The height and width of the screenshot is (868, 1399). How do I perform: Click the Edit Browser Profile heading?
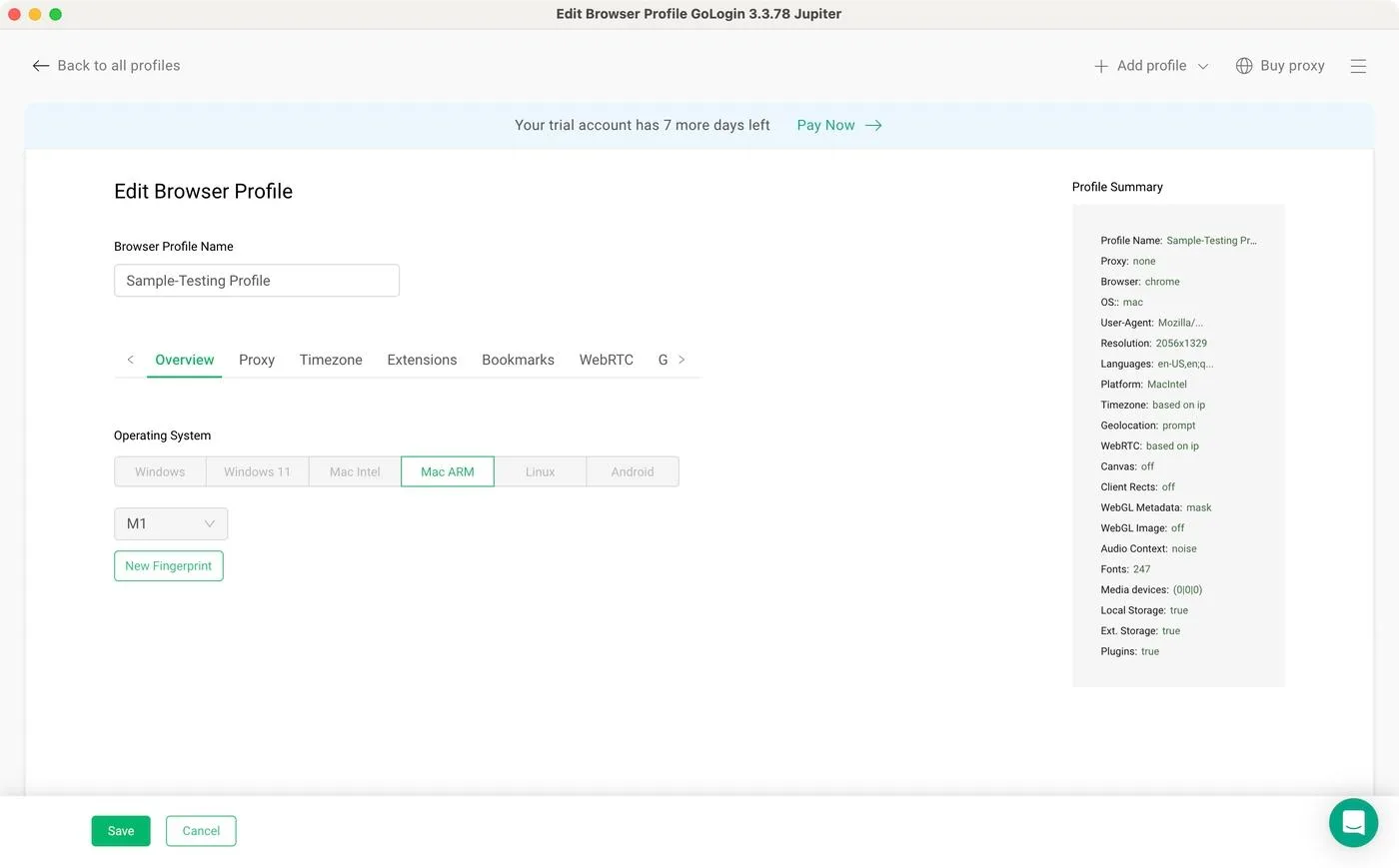(x=203, y=192)
